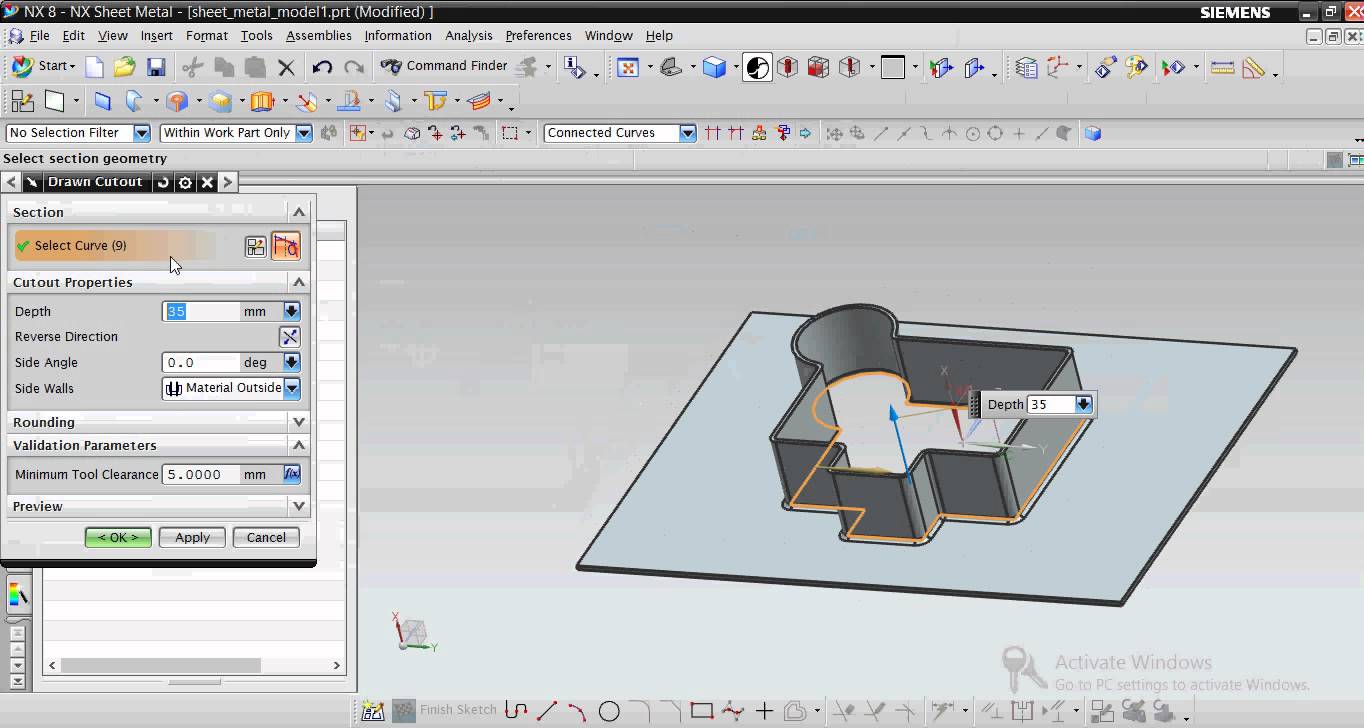Open dialog settings gear in Drawn Cutout header

click(185, 182)
